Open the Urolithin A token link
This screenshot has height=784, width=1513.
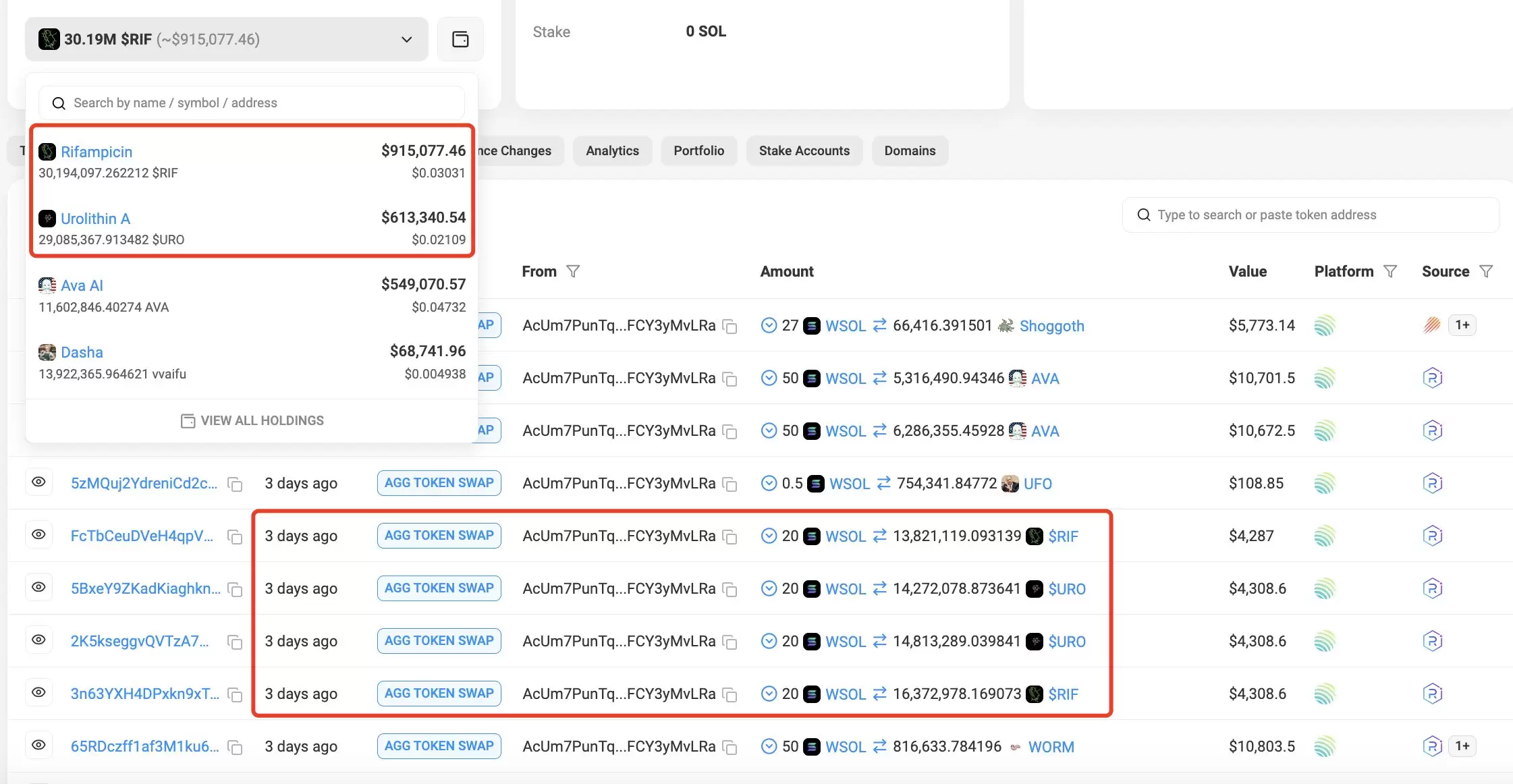[95, 219]
